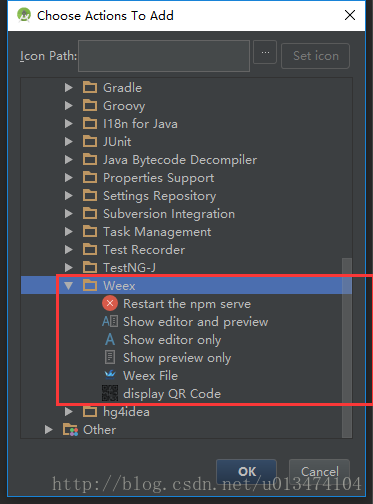Open icon path browse ellipsis button
373x504 pixels.
pyautogui.click(x=265, y=52)
